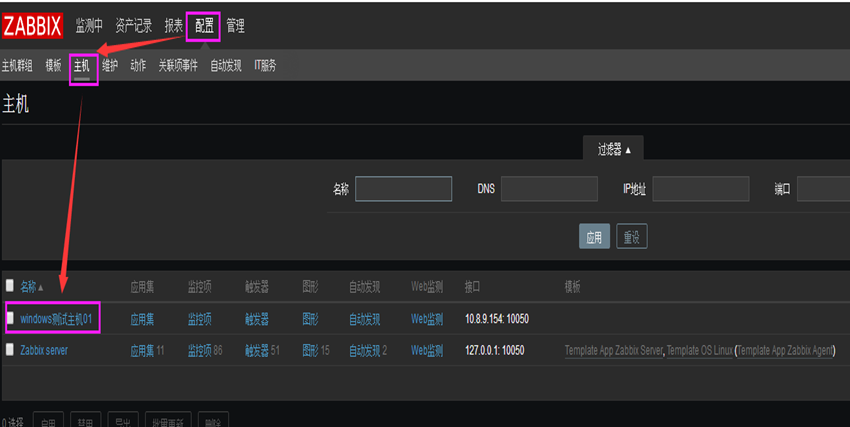Open the 报表 top menu
This screenshot has height=427, width=850.
pos(174,25)
